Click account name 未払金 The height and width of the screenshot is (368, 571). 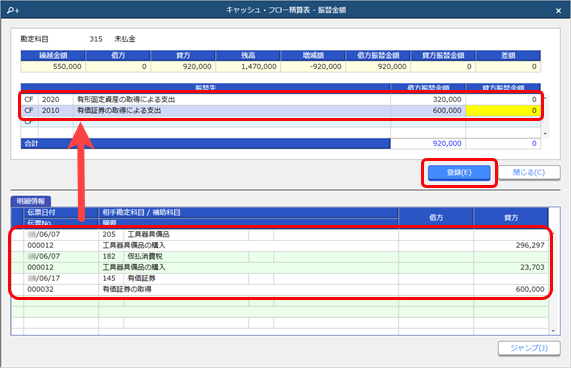coord(125,39)
